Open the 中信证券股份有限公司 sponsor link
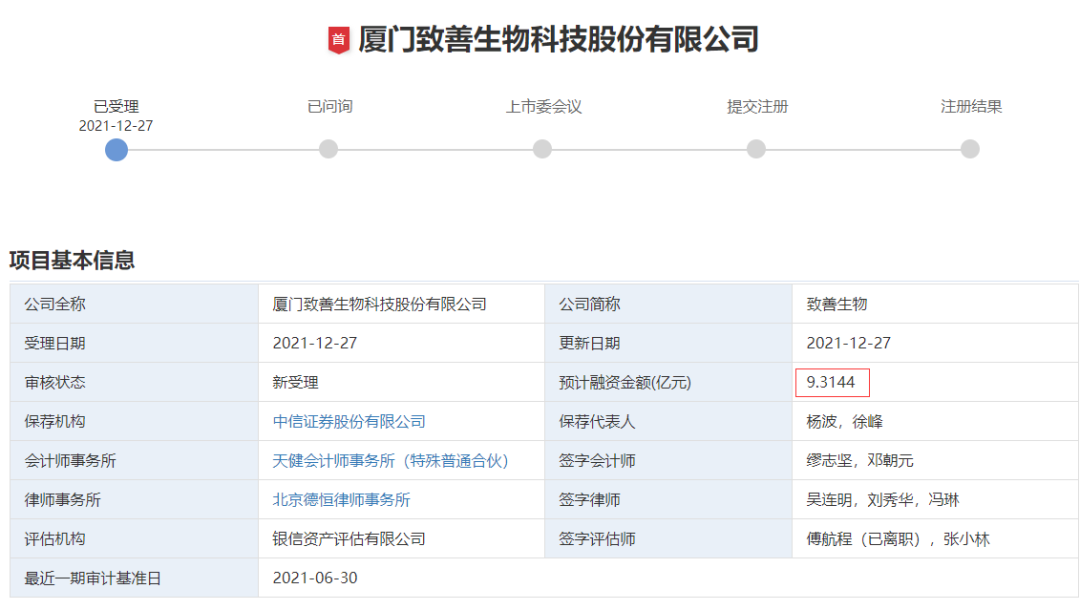Viewport: 1080px width, 610px height. pos(349,421)
